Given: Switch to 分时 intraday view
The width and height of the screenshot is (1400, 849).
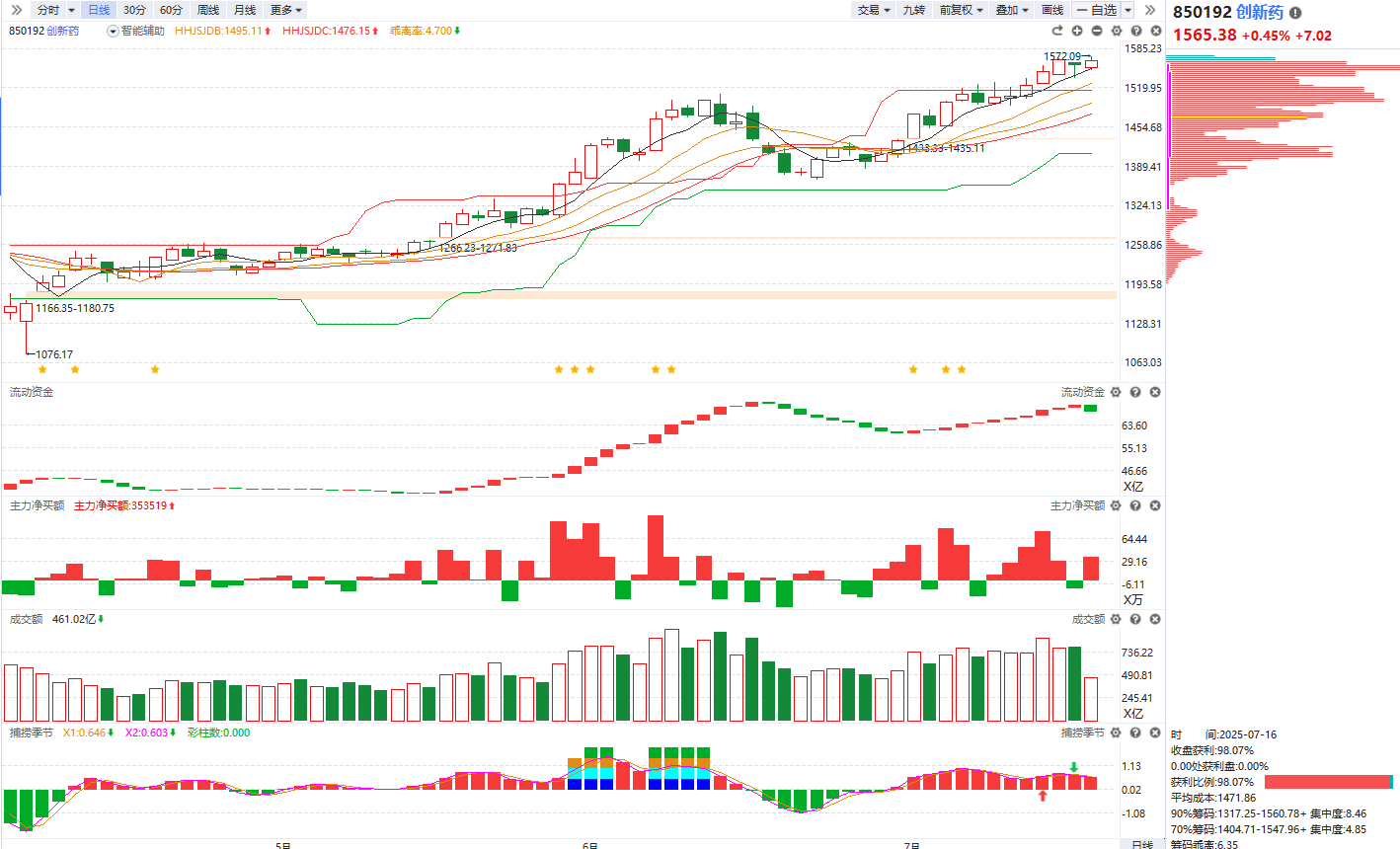Looking at the screenshot, I should [48, 10].
